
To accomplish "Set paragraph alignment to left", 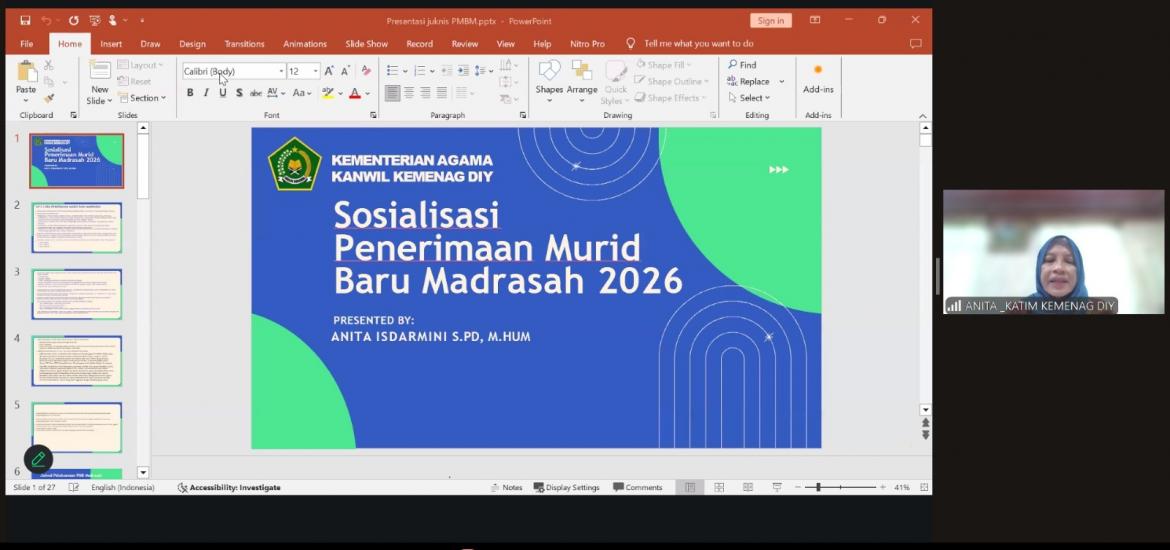I will pos(392,93).
